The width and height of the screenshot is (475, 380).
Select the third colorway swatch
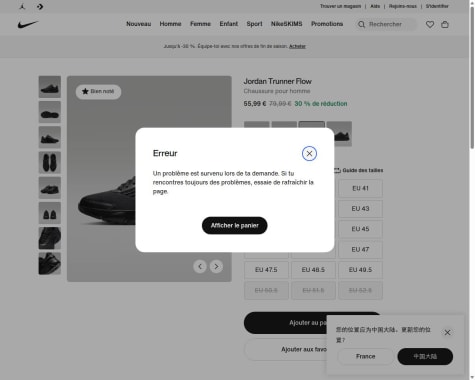pos(312,125)
